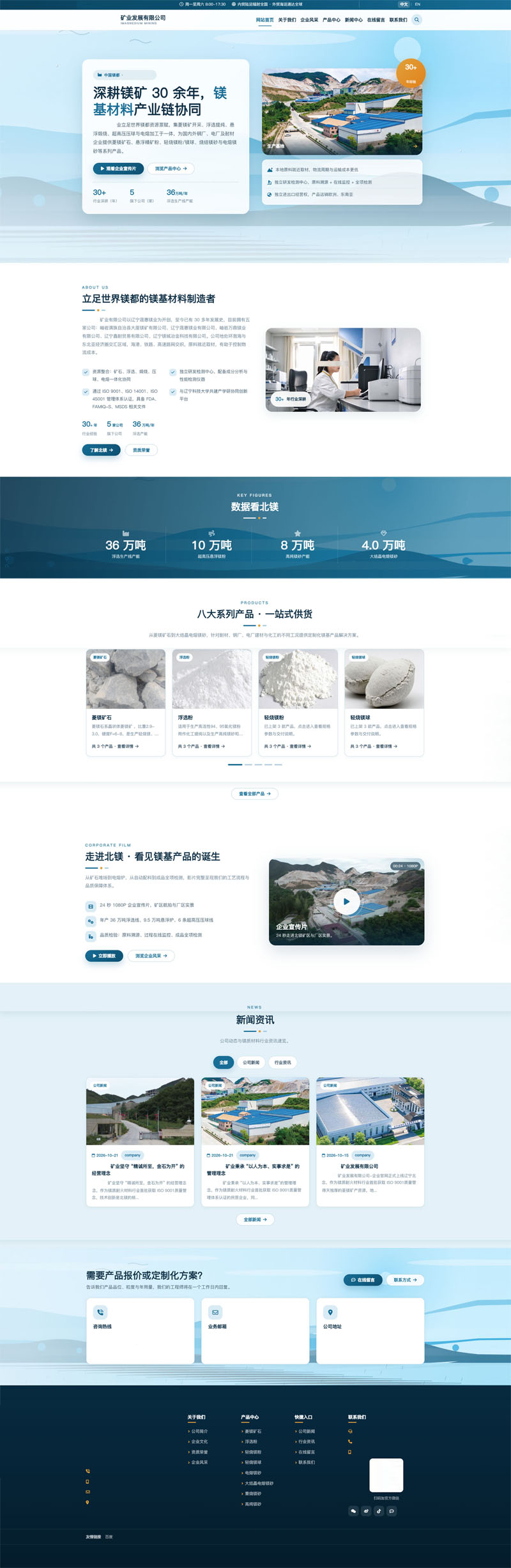The image size is (511, 1568).
Task: Open the 关于我们 nav item
Action: click(287, 20)
